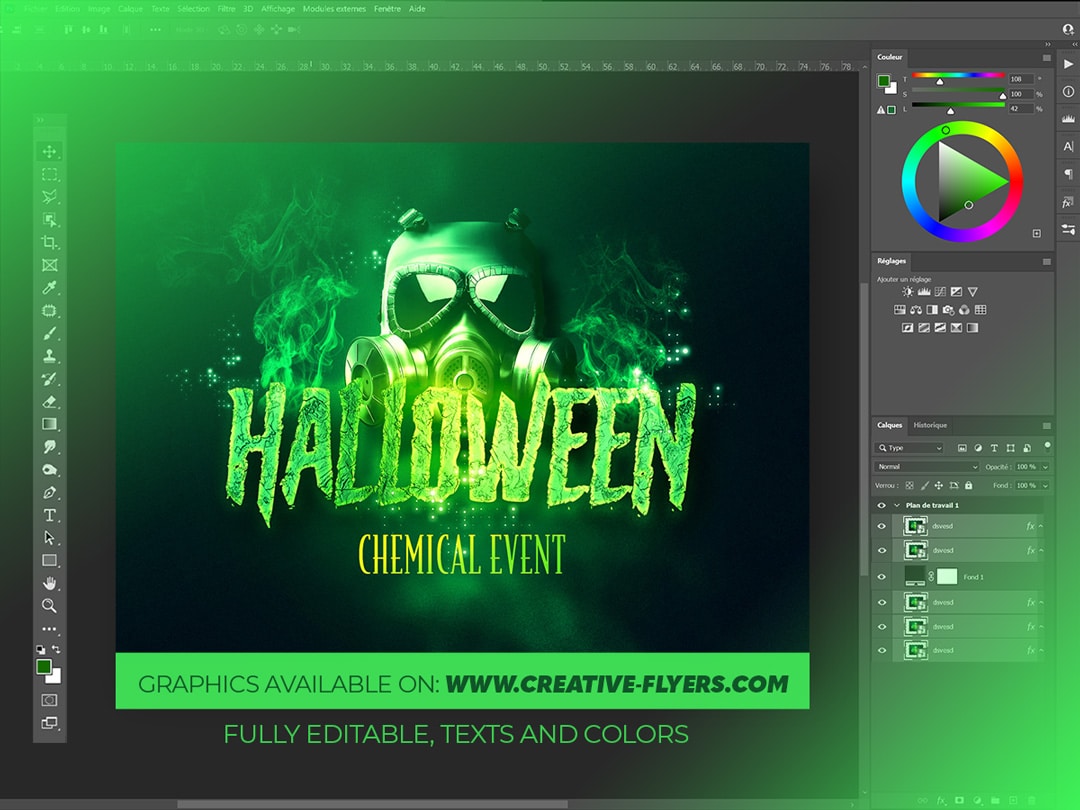
Task: Toggle visibility of Plan de travail 1
Action: (881, 506)
